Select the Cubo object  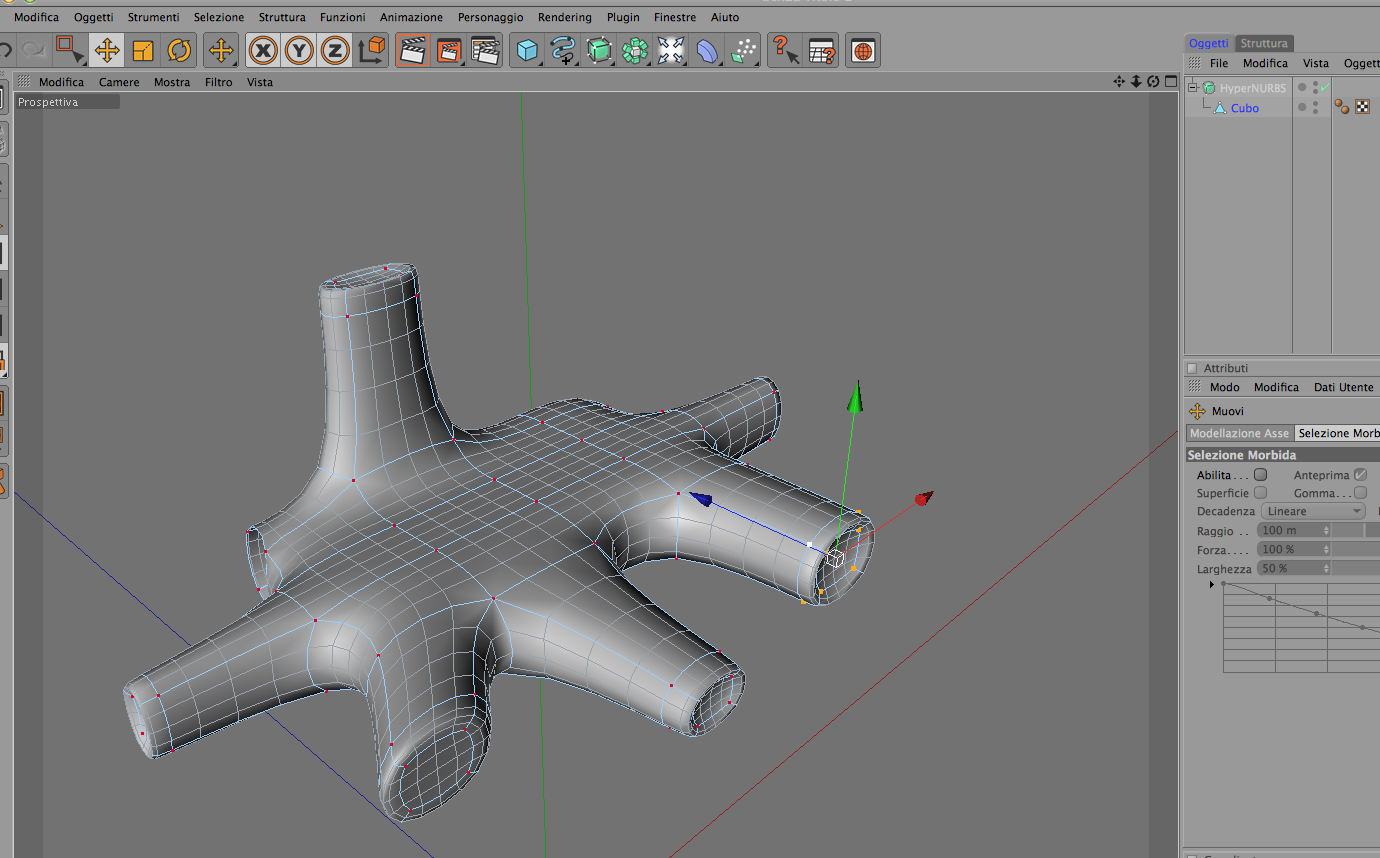pyautogui.click(x=1245, y=108)
